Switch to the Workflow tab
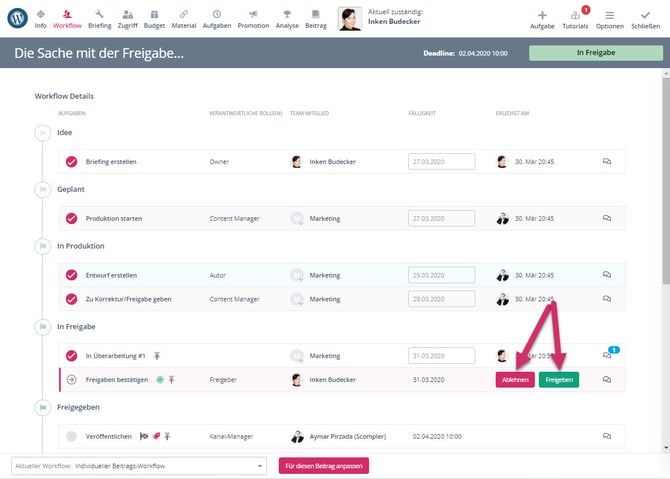This screenshot has height=479, width=670. coord(68,18)
